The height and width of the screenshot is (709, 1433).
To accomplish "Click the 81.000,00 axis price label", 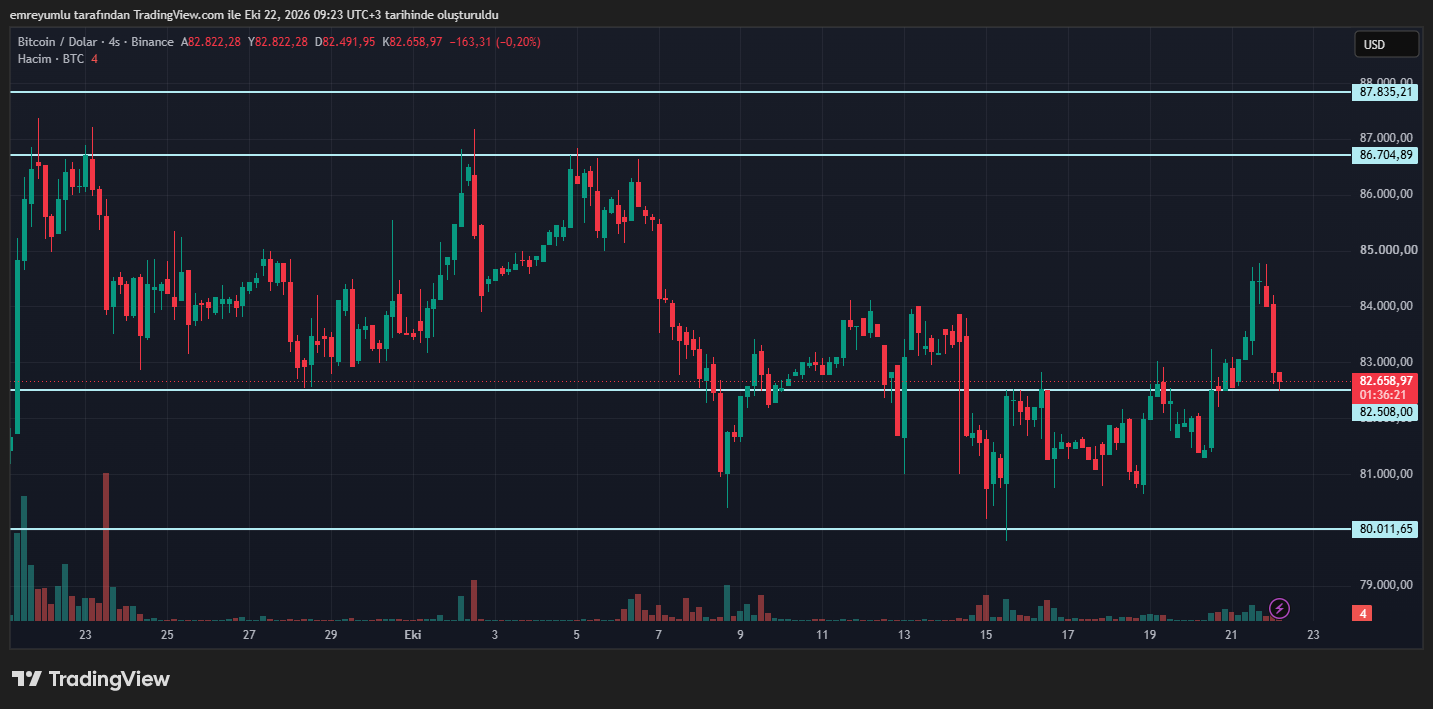I will click(1385, 474).
